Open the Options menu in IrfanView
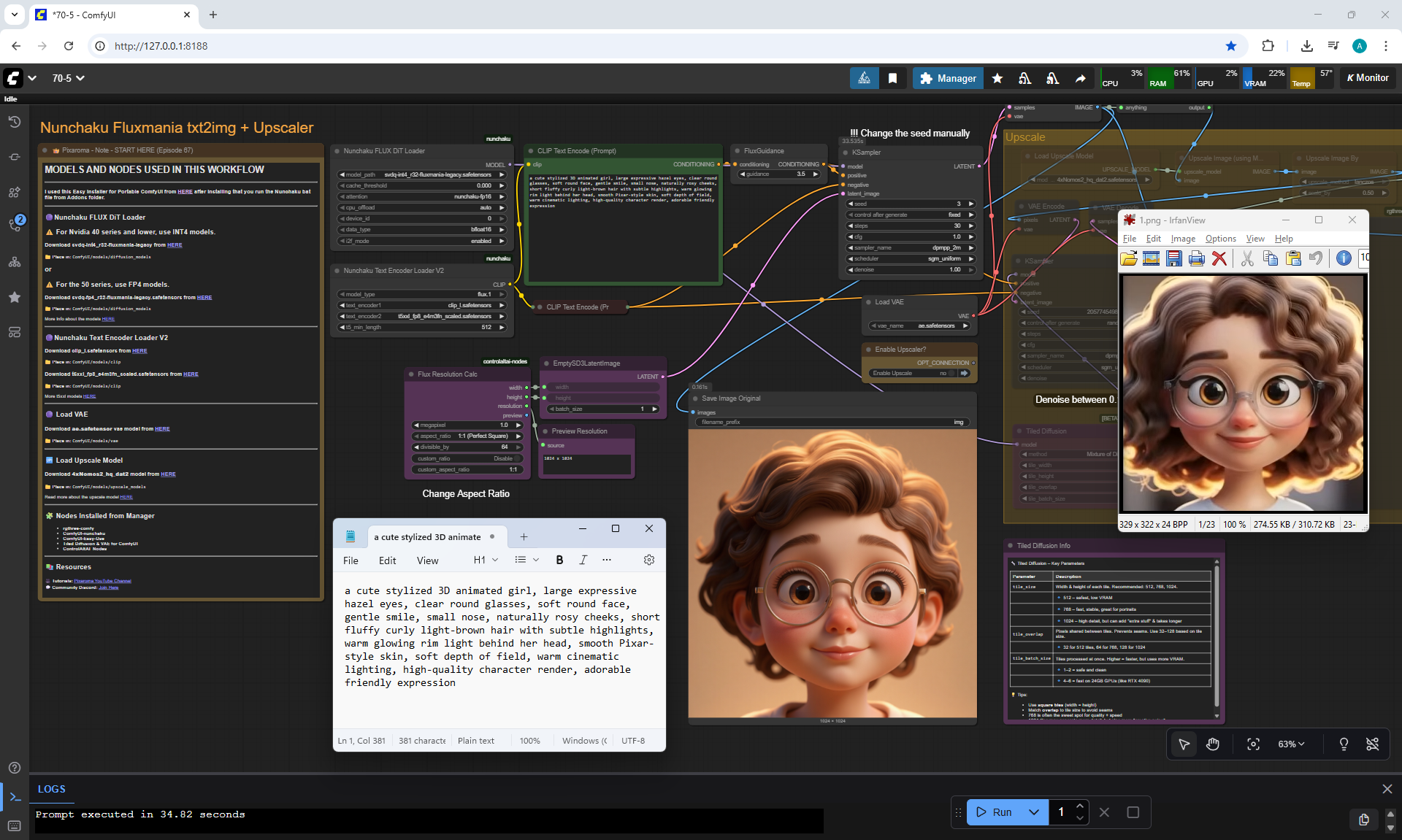This screenshot has width=1402, height=840. coord(1220,239)
